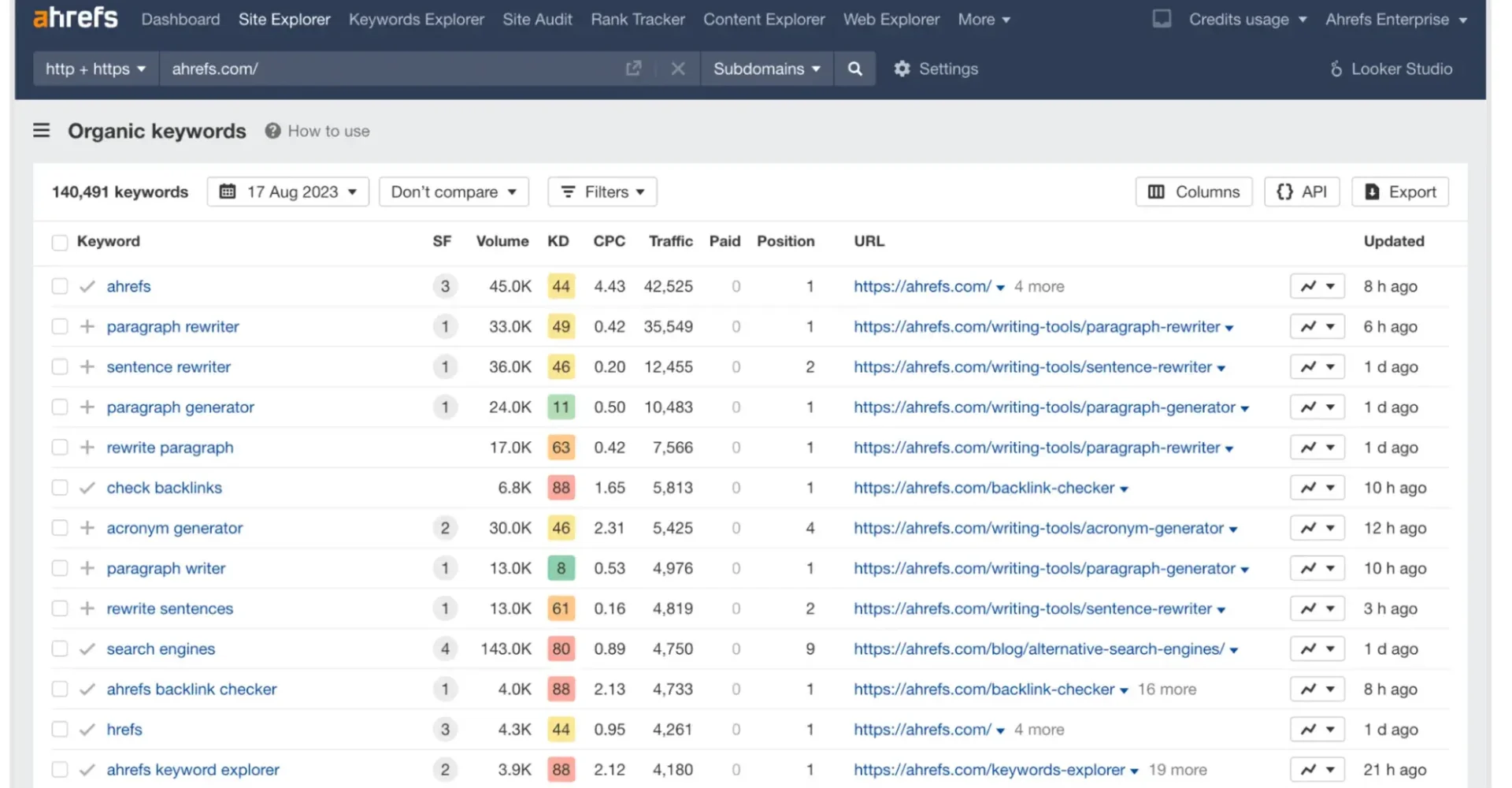Screen dimensions: 1512x788
Task: Check the box for paragraph rewriter row
Action: click(60, 326)
